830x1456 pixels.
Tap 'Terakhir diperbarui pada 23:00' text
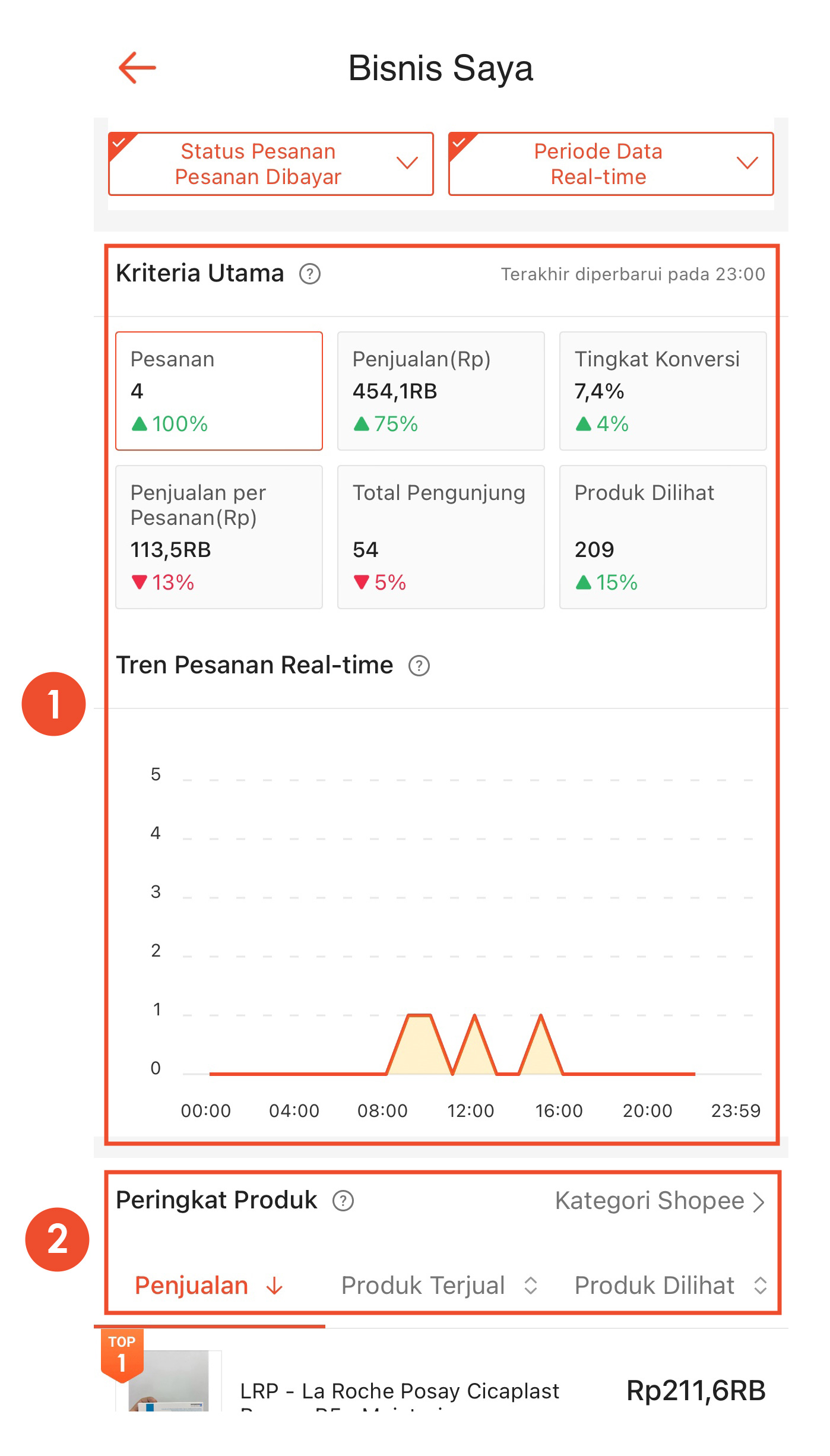pyautogui.click(x=633, y=274)
